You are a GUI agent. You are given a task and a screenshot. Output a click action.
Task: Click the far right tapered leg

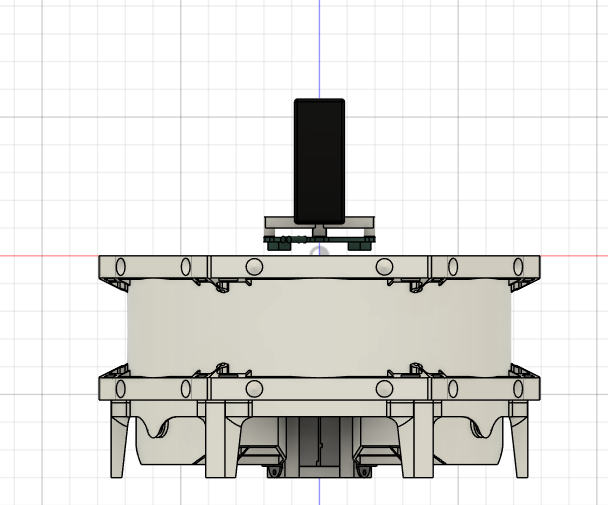point(520,439)
